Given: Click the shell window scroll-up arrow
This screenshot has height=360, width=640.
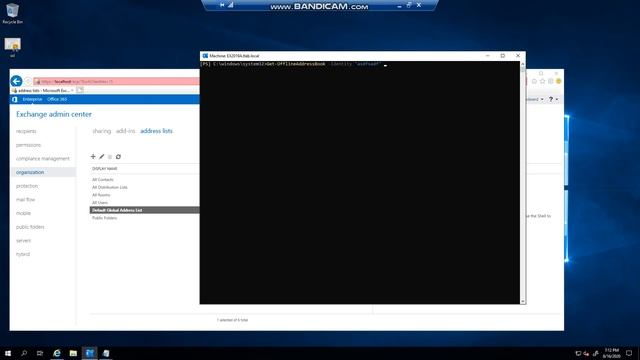Looking at the screenshot, I should point(523,64).
